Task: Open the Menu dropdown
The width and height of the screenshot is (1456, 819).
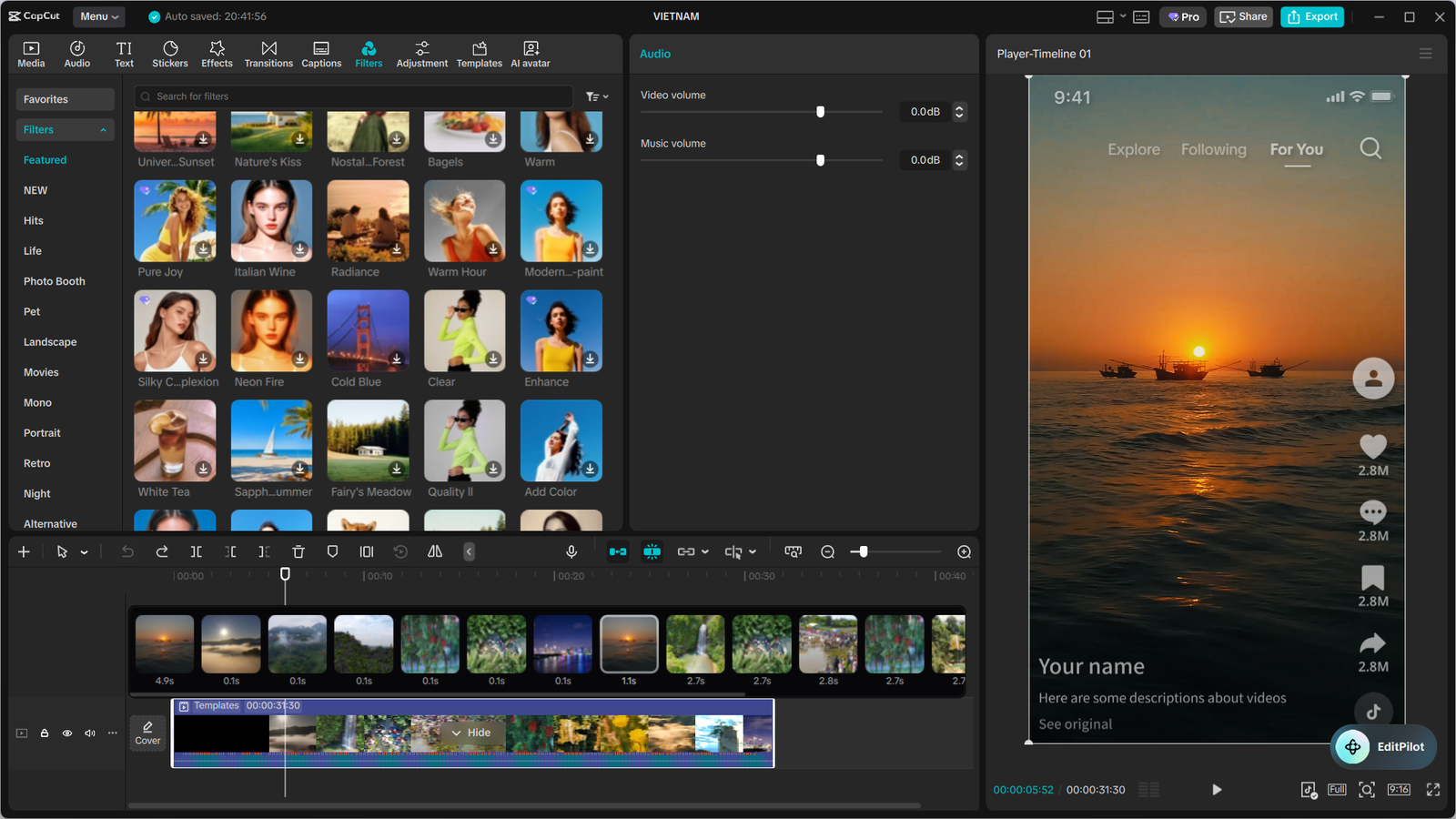Action: tap(98, 15)
